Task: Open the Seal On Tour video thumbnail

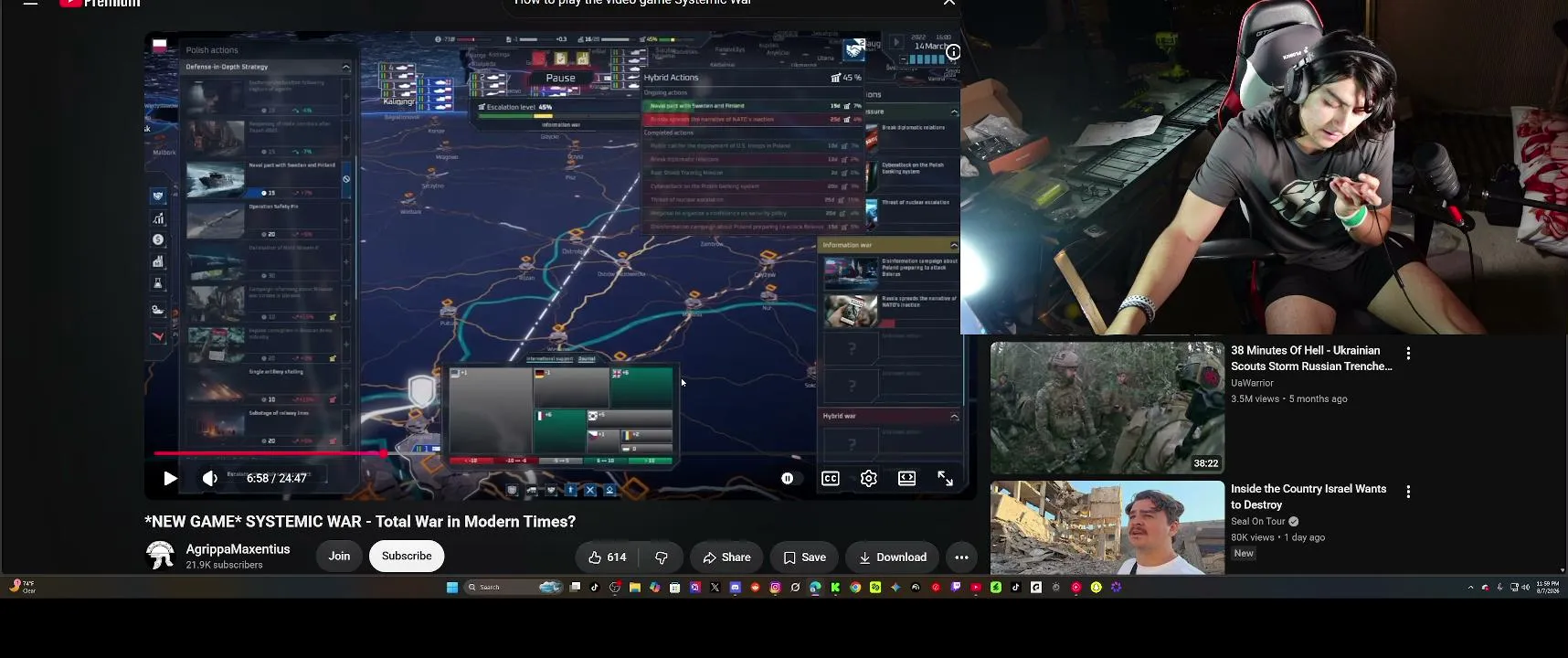Action: coord(1107,527)
